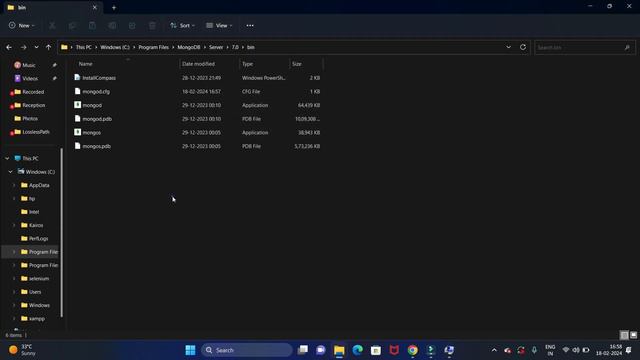Click the Copy toolbar icon
This screenshot has height=360, width=640.
tap(72, 25)
